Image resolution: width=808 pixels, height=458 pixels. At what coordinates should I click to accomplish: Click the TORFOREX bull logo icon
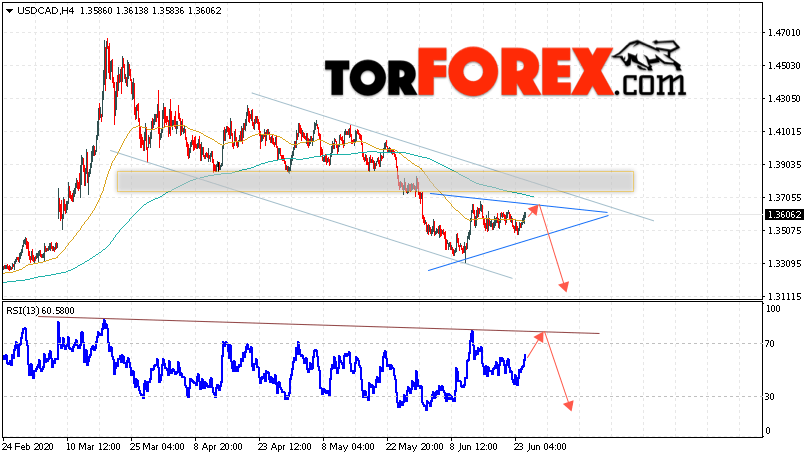click(x=647, y=56)
